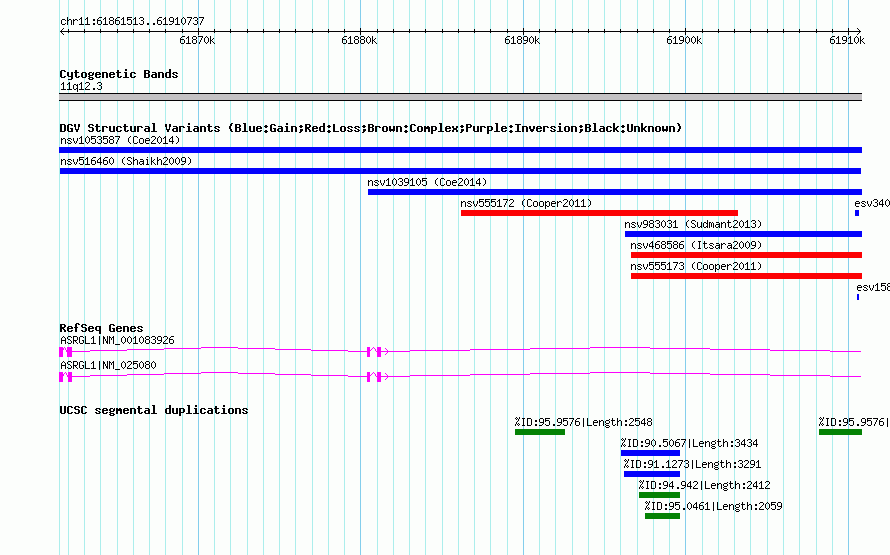The width and height of the screenshot is (890, 555).
Task: Click the nsv983031 (Sudmant2013) blue bar
Action: [x=744, y=234]
